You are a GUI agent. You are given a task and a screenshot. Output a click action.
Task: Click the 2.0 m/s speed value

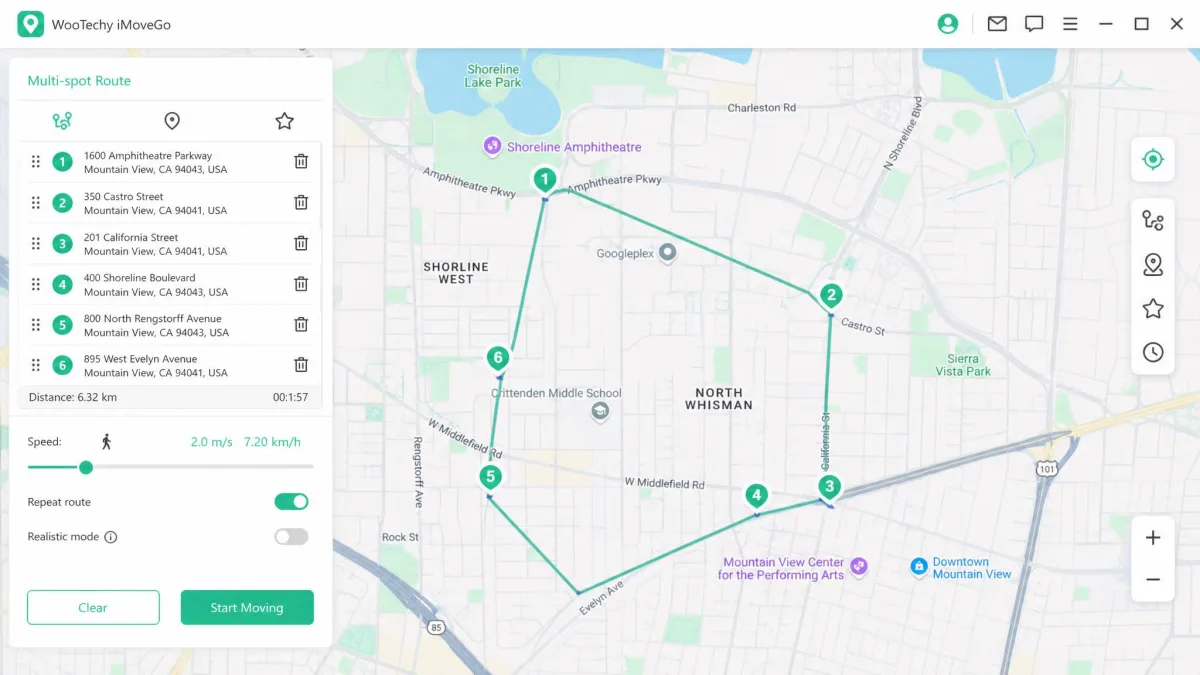coord(210,441)
